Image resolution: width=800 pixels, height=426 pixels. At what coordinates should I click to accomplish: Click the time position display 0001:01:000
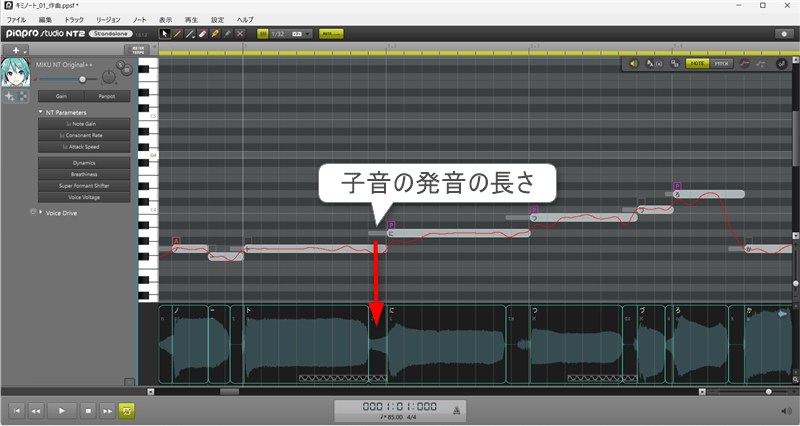point(399,407)
